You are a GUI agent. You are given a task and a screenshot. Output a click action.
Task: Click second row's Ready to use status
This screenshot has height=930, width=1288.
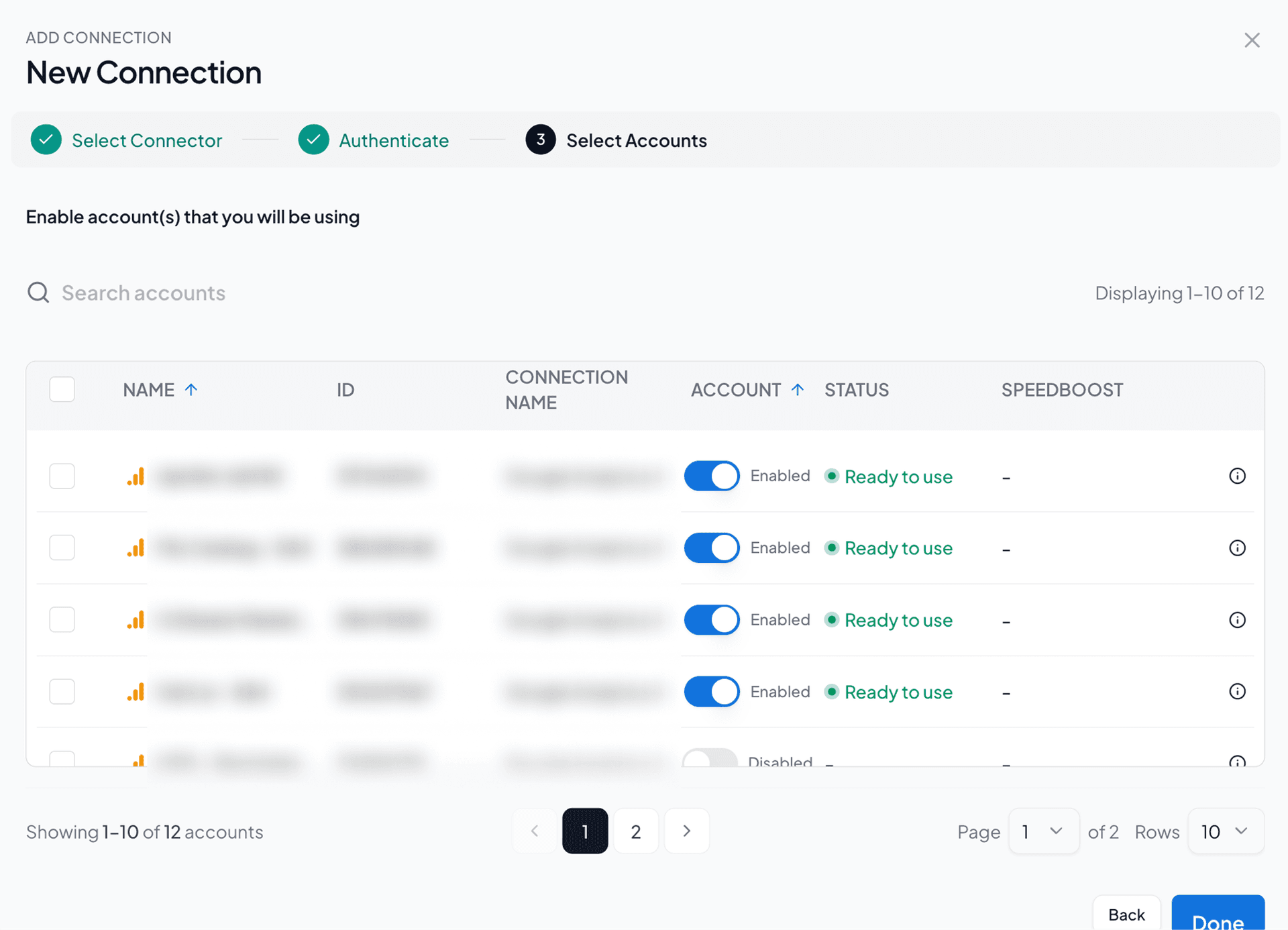889,548
